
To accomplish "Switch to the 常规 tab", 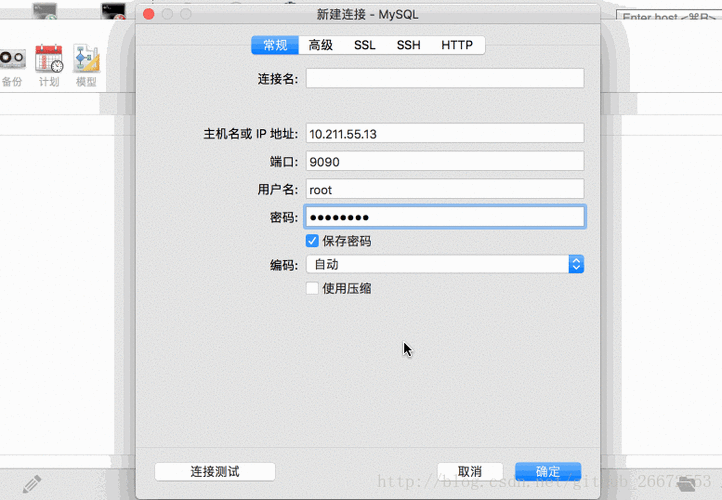I will [x=275, y=45].
